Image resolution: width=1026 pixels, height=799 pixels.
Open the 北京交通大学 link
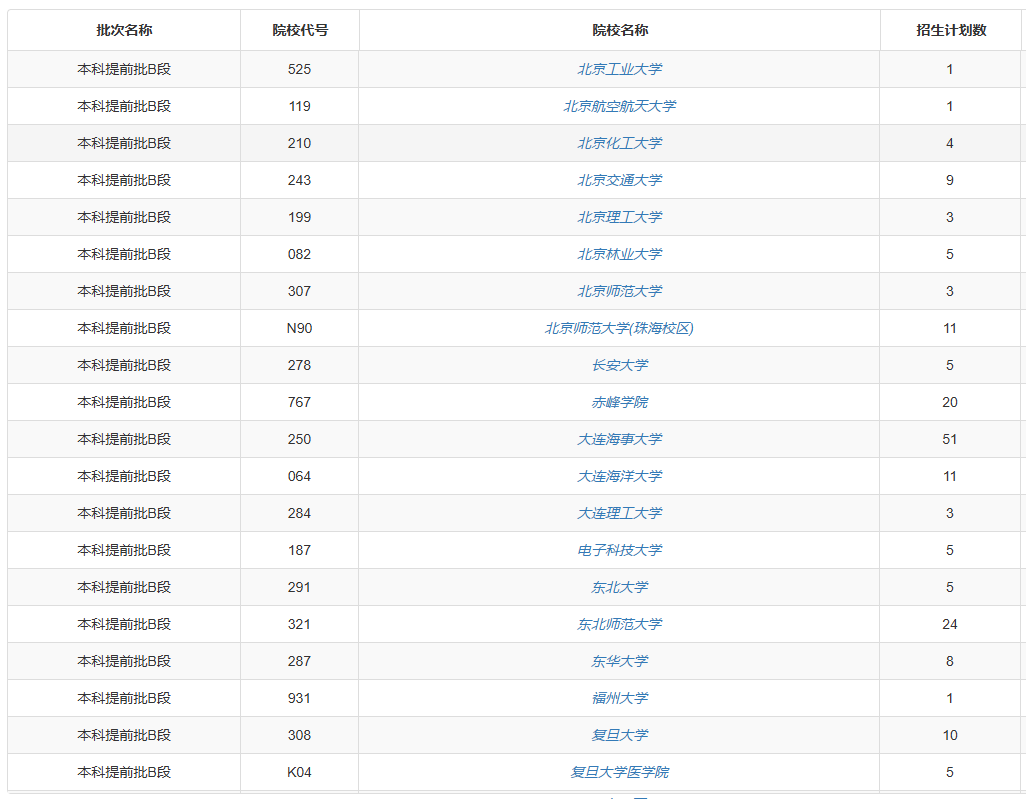pos(620,180)
